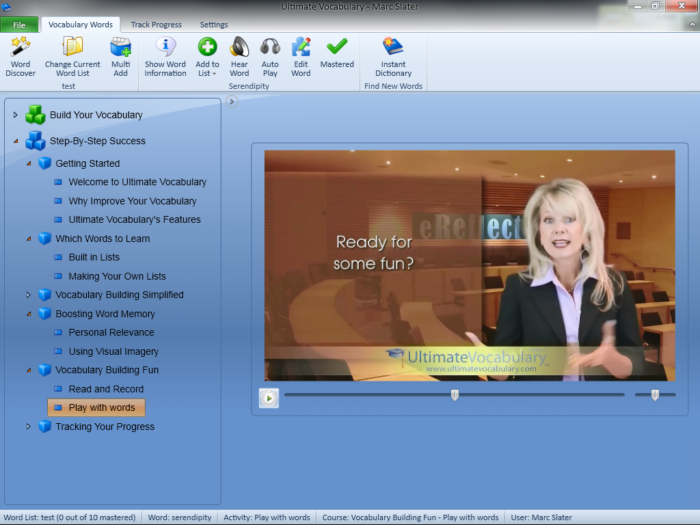Expand Tracking Your Progress section
This screenshot has width=700, height=525.
28,426
